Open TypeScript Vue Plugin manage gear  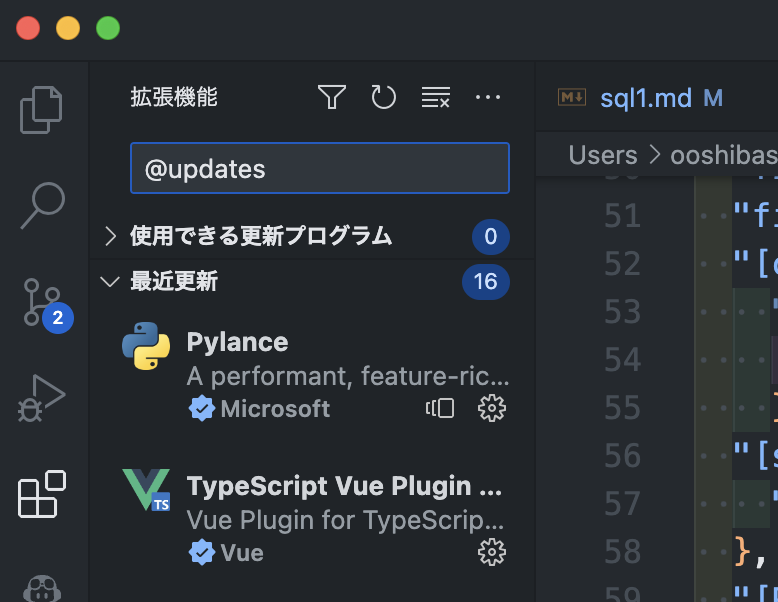[491, 552]
